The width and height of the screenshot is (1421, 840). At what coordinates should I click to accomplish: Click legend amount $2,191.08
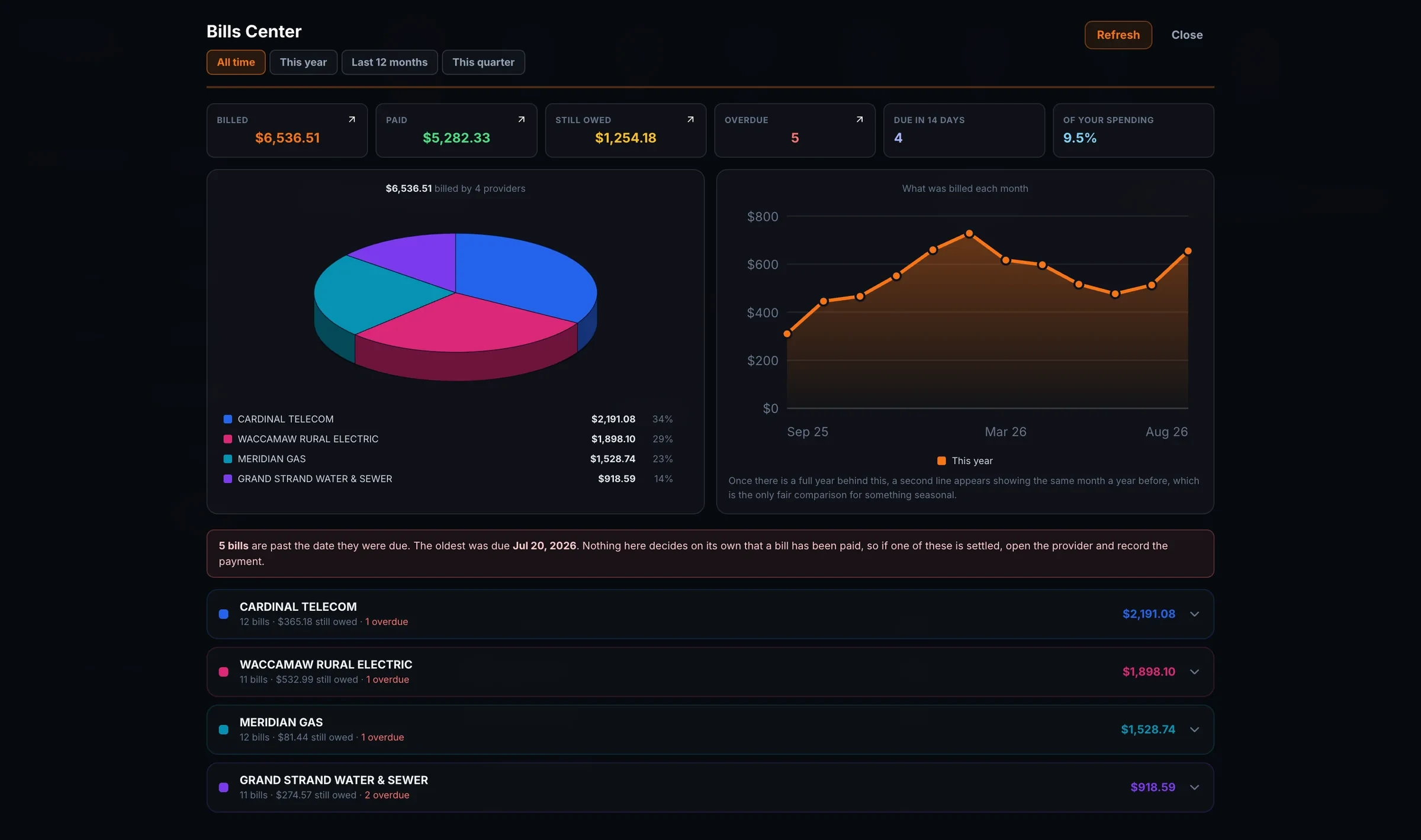click(x=613, y=419)
